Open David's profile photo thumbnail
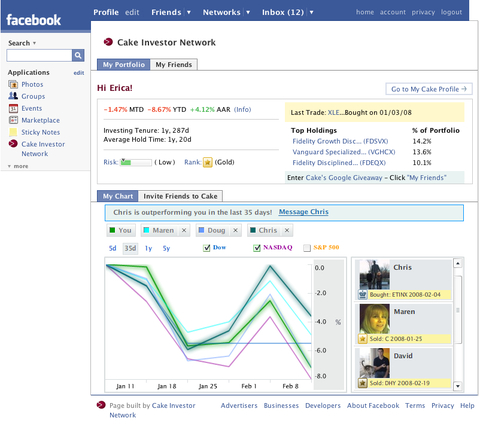Screen dimensions: 480x430 point(375,363)
